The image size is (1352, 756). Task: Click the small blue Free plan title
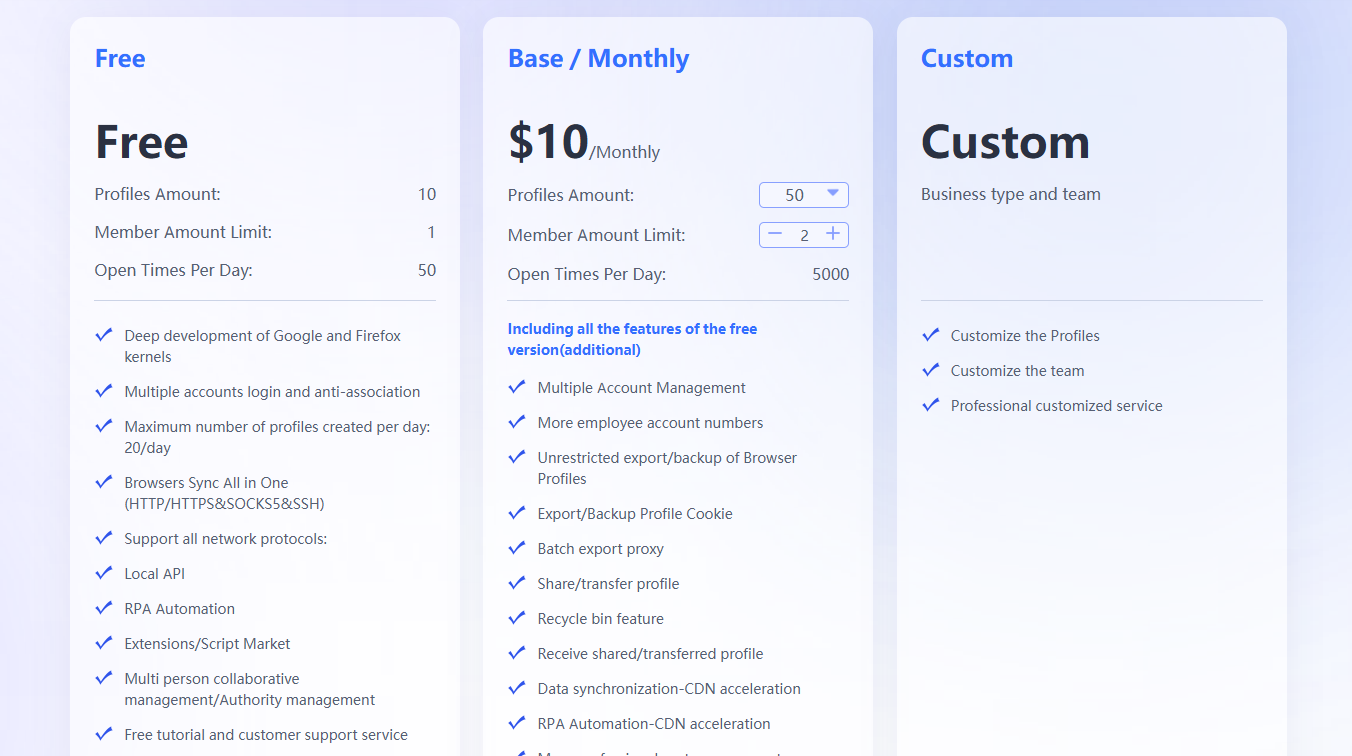coord(120,59)
